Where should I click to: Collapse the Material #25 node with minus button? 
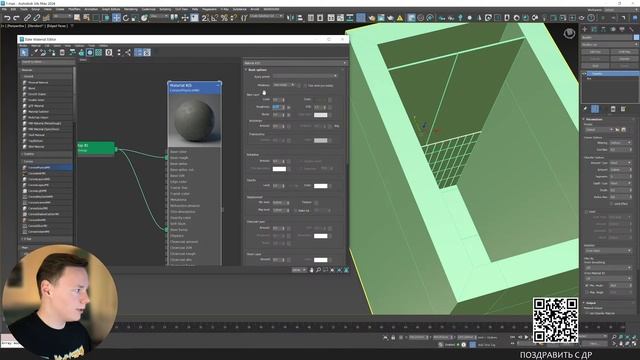[x=218, y=85]
